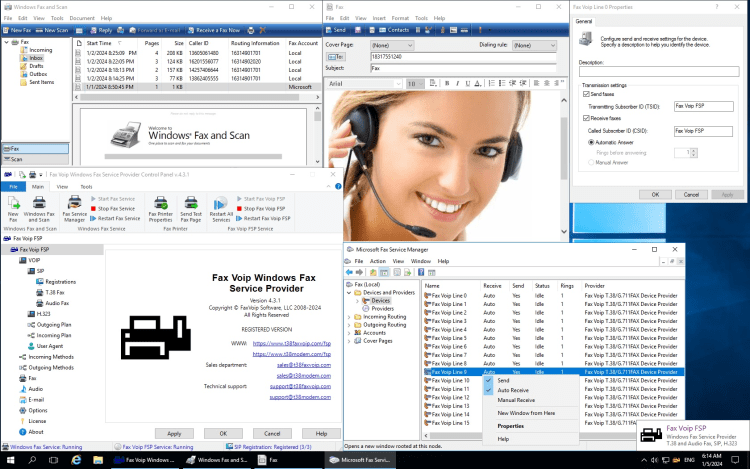Image resolution: width=750 pixels, height=469 pixels.
Task: Expand Incoming Routing node in Fax Service Manager
Action: coord(349,317)
